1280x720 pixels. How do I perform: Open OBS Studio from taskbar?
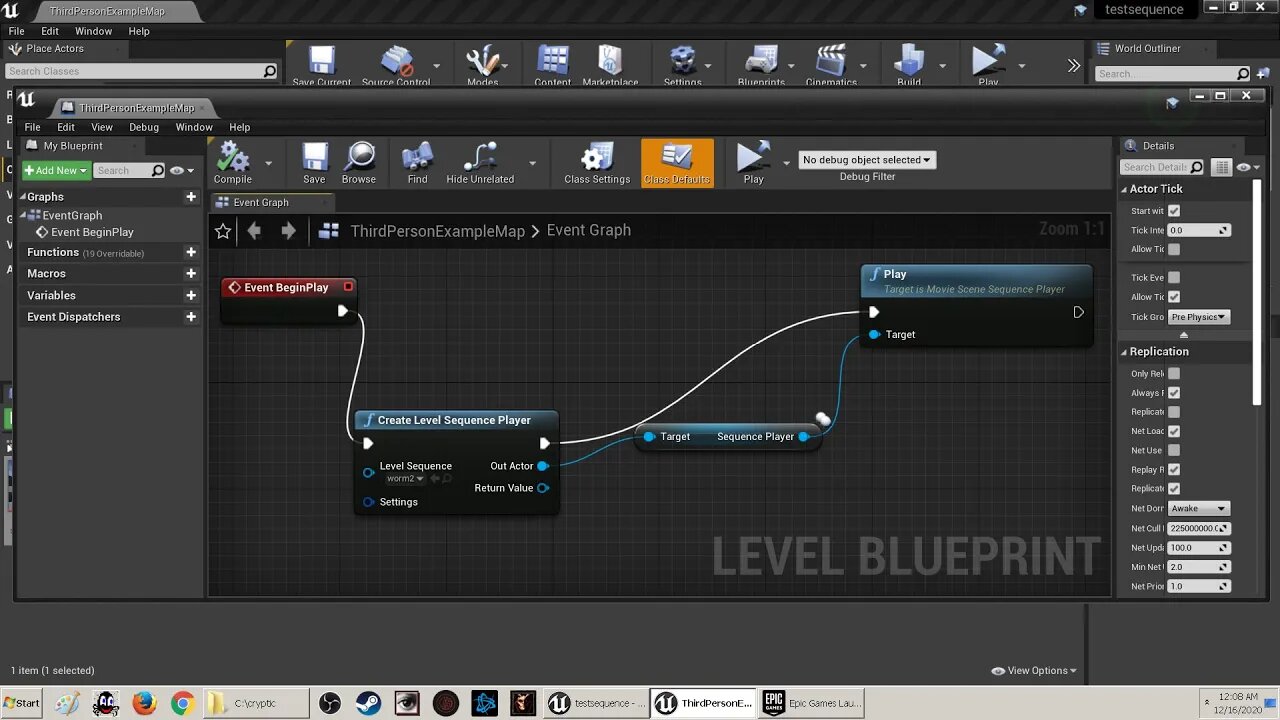click(x=330, y=703)
